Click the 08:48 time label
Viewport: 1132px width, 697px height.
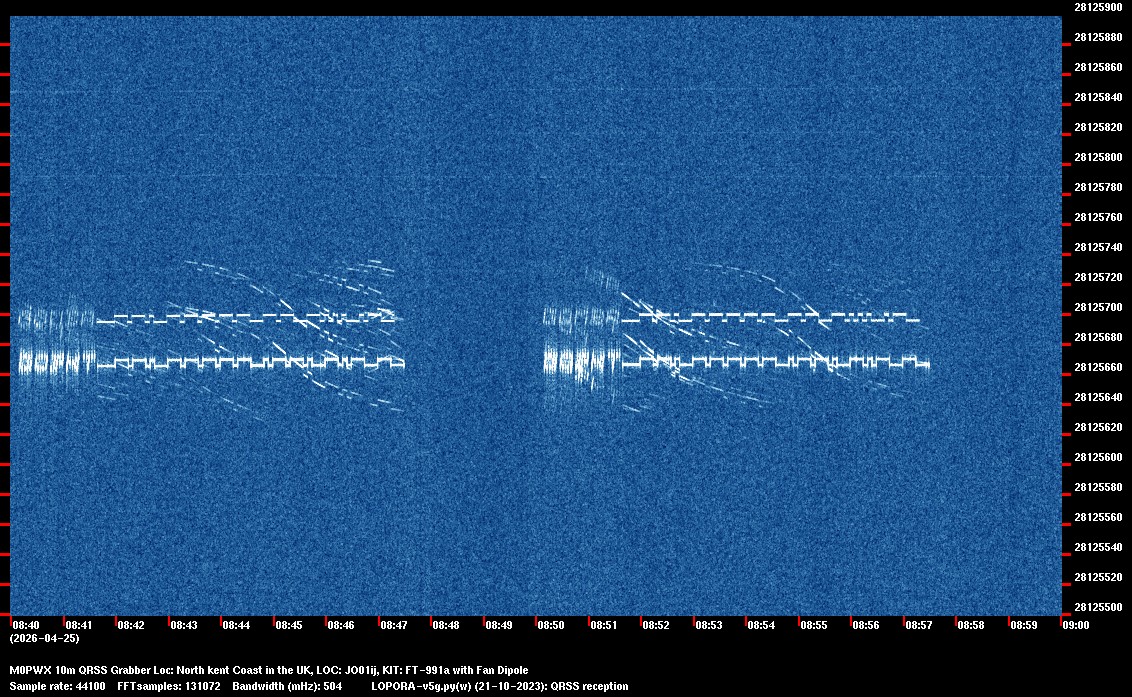(445, 625)
